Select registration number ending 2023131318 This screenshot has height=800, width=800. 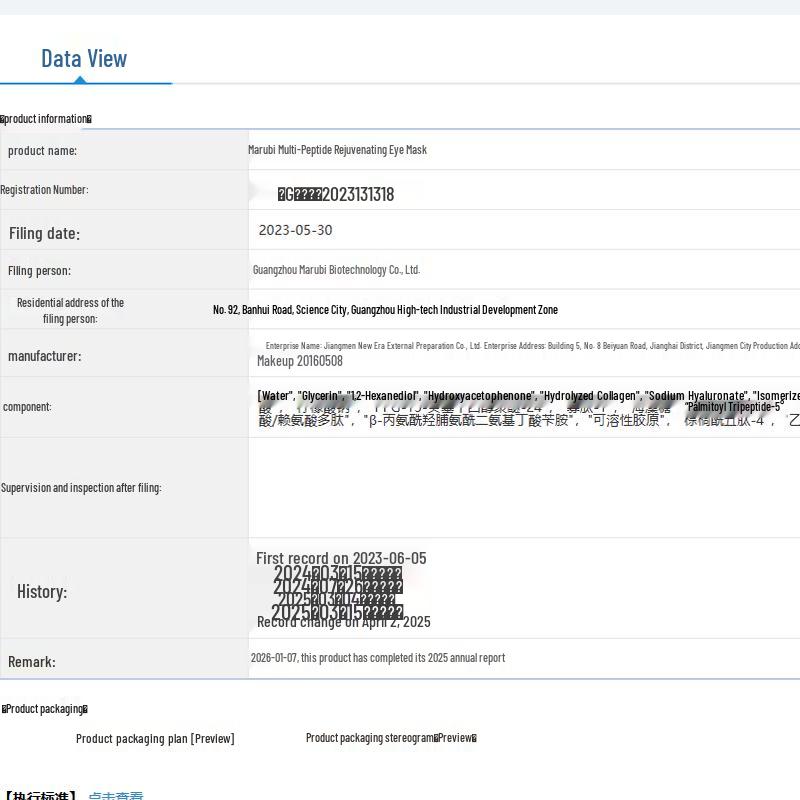[x=336, y=194]
